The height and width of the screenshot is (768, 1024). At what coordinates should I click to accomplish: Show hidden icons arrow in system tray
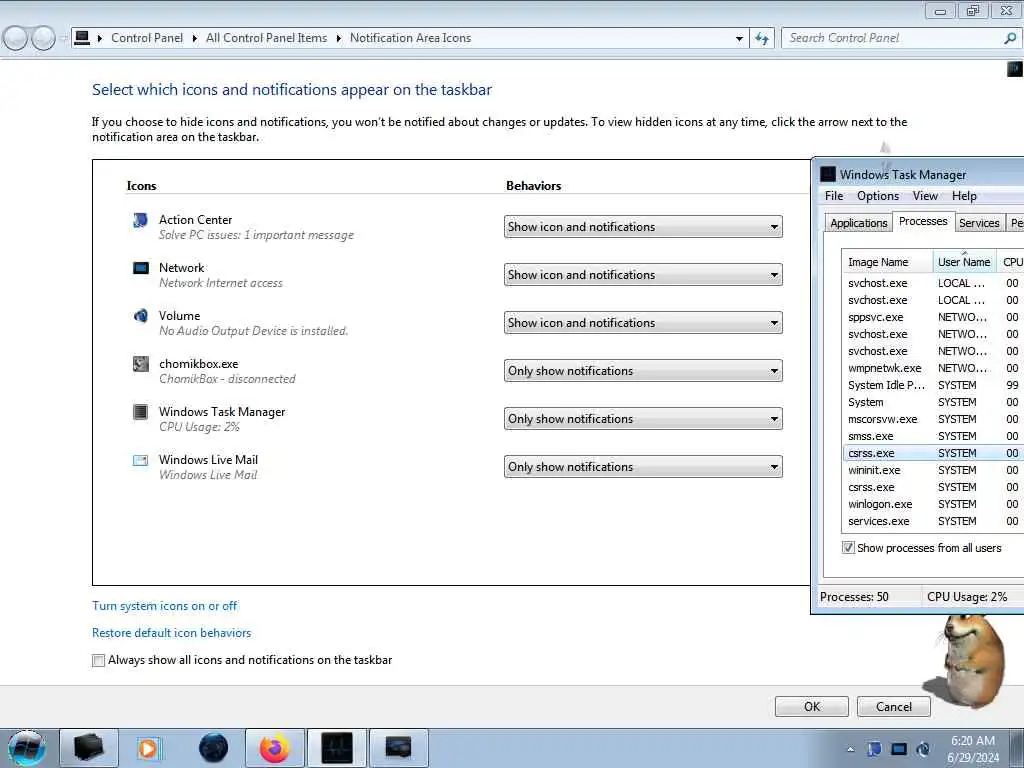(x=850, y=749)
